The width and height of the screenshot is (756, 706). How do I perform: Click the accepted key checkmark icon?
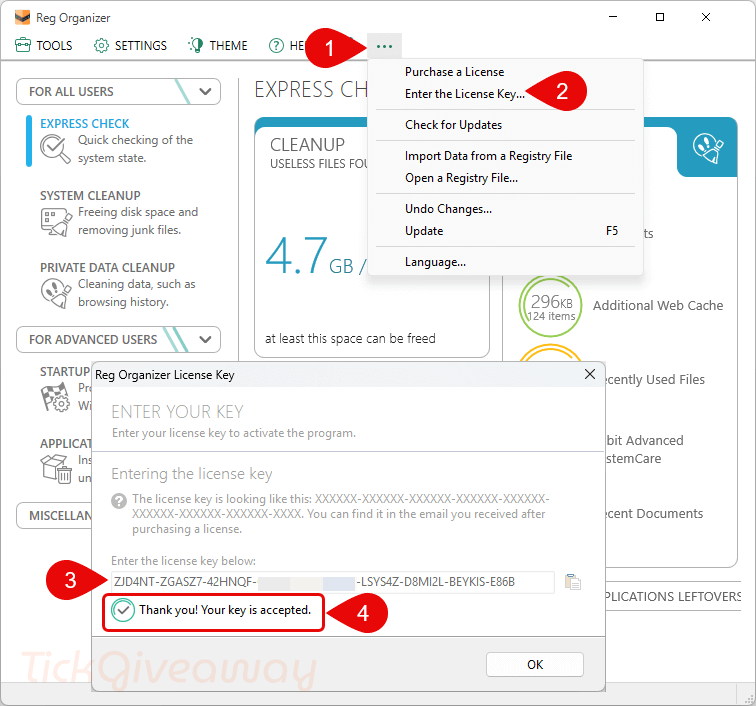coord(123,610)
